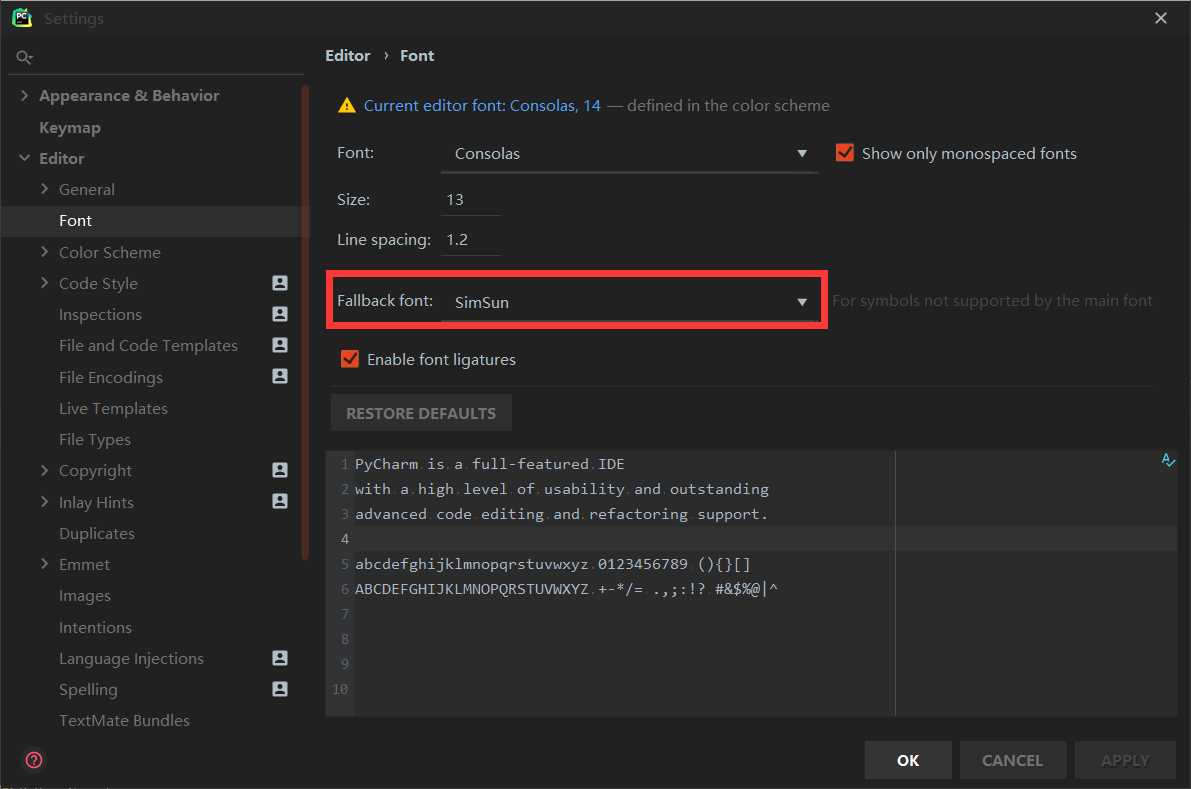Expand the Copyright subsection
The height and width of the screenshot is (789, 1191).
pyautogui.click(x=44, y=471)
